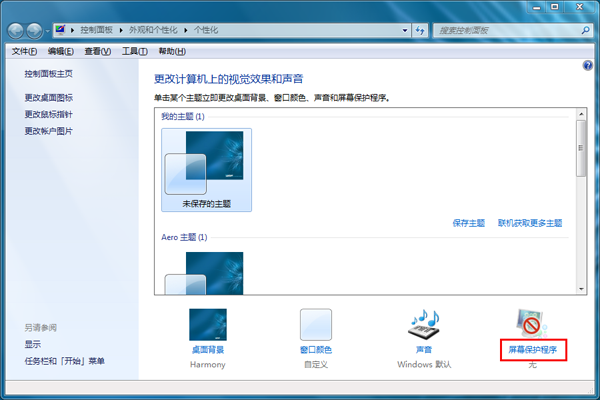Click the 联机获取更多主题 link
The image size is (600, 400).
(530, 223)
